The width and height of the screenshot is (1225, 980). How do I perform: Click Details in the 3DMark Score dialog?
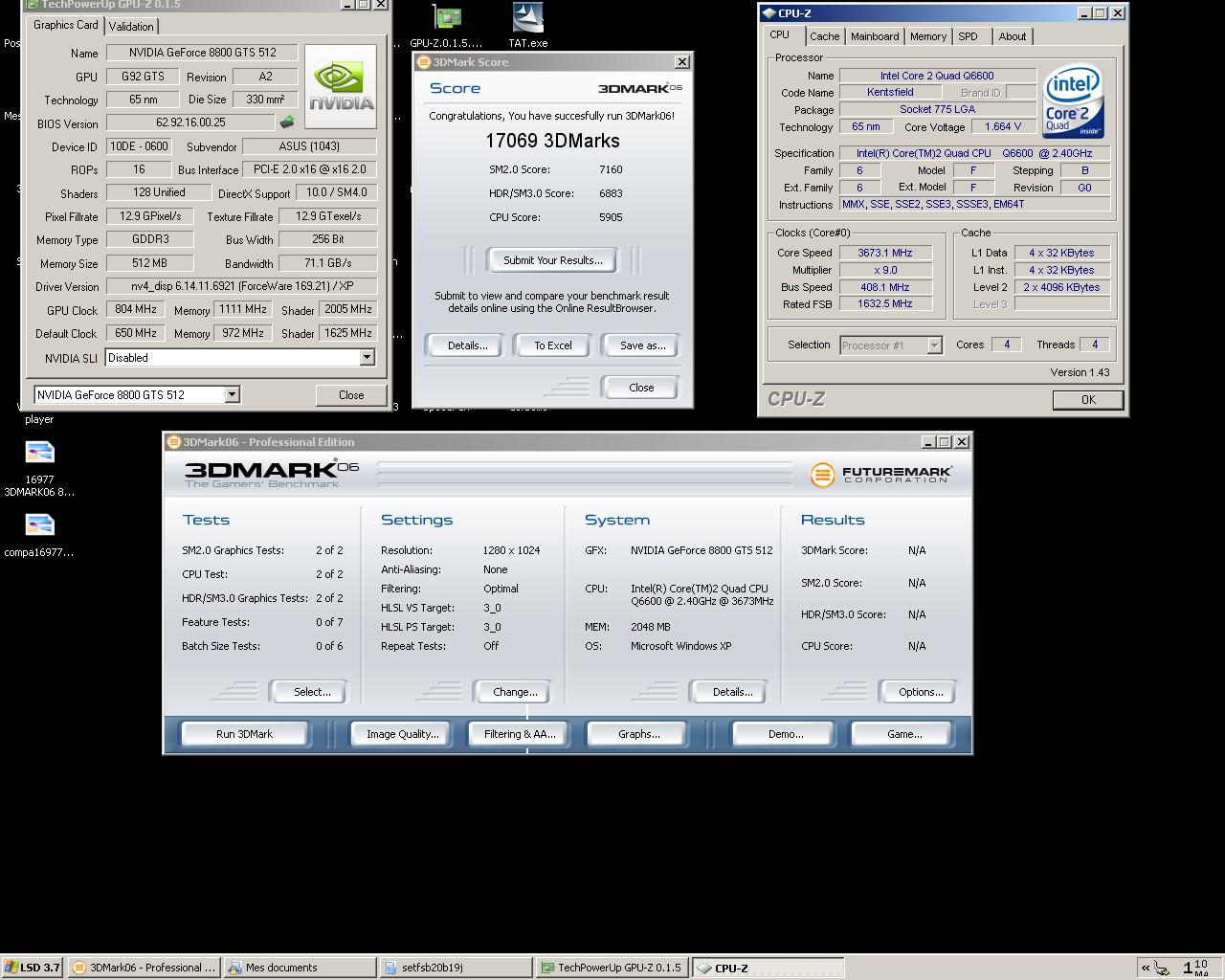(467, 345)
